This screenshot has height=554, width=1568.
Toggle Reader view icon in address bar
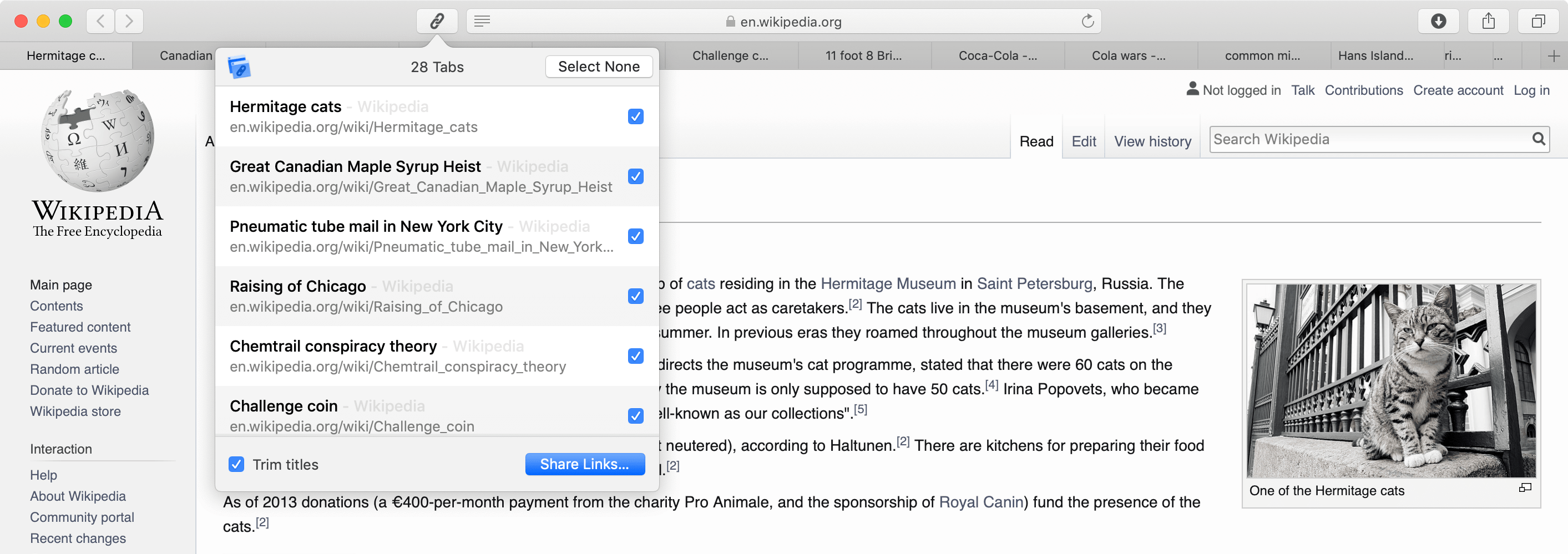[x=482, y=21]
